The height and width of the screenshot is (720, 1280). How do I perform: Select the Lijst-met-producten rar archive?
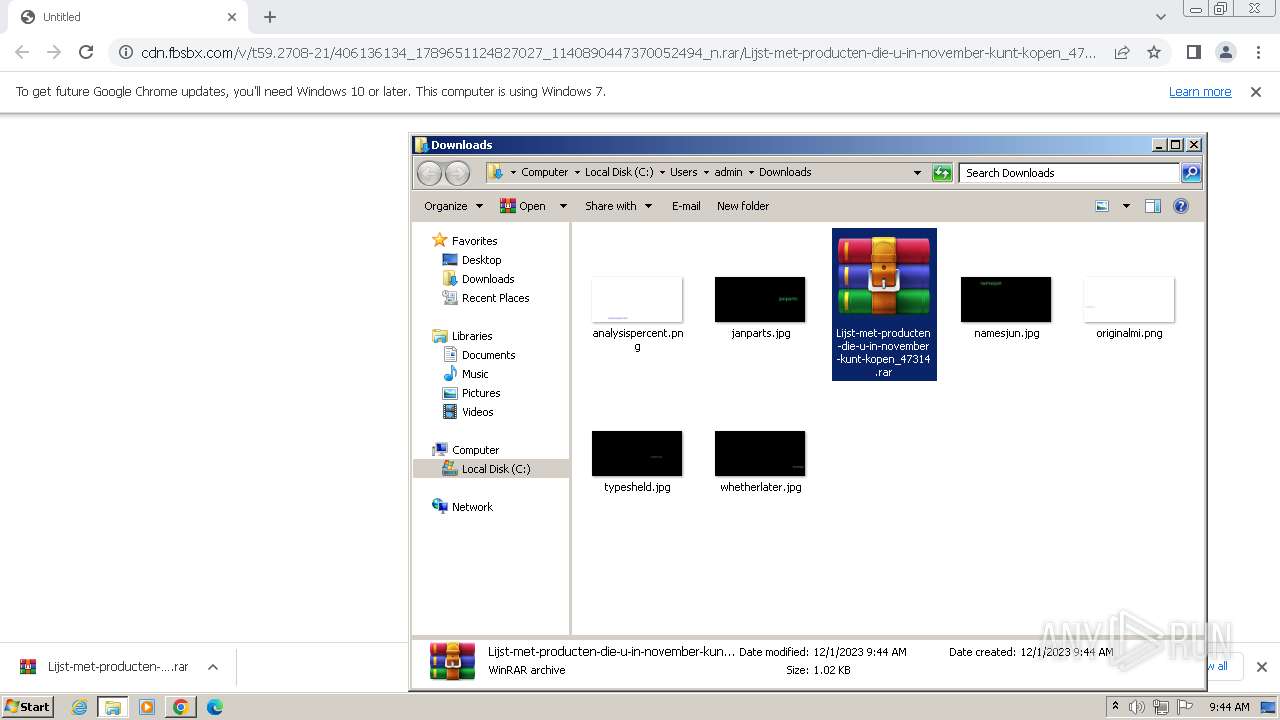(x=884, y=304)
